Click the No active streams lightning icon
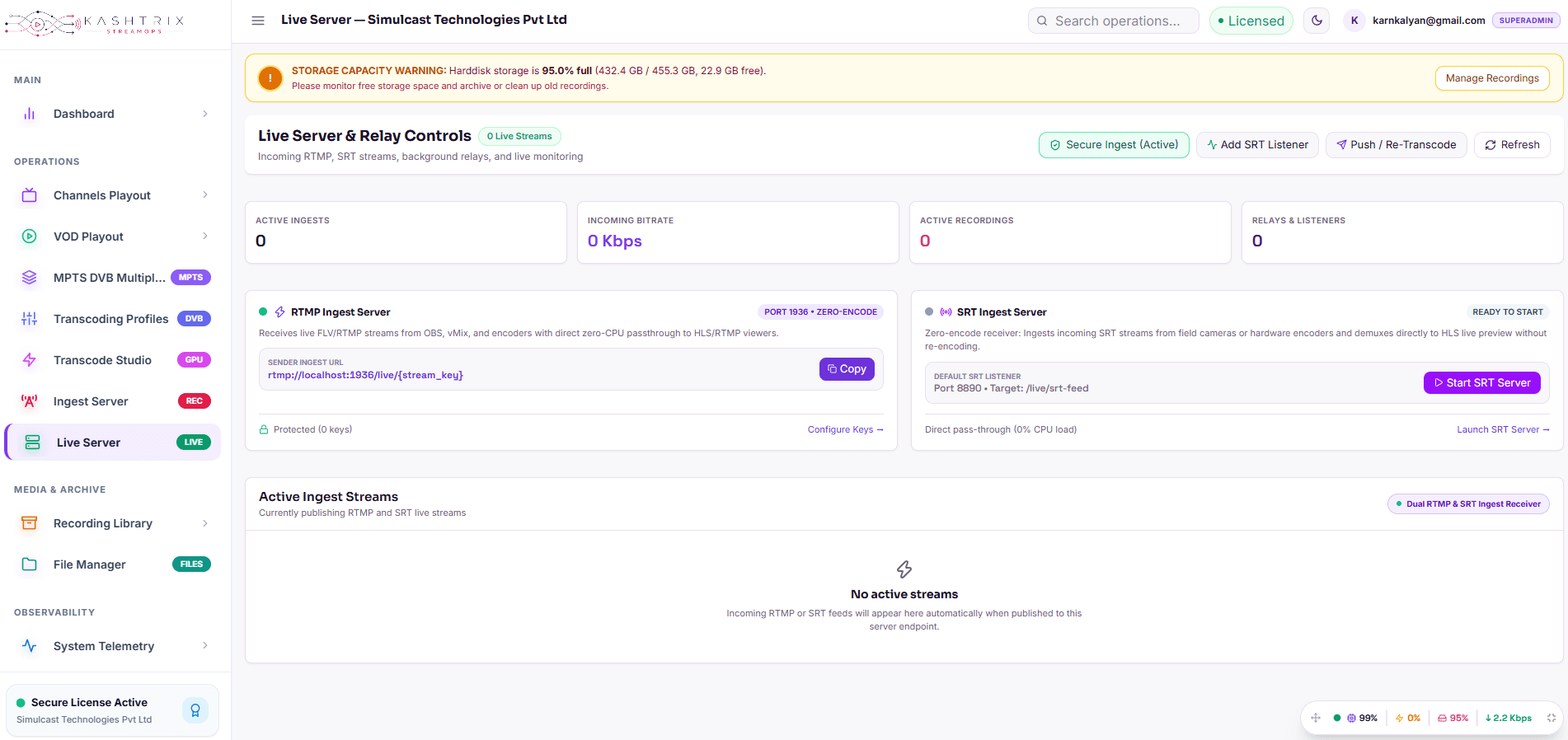The width and height of the screenshot is (1568, 740). pyautogui.click(x=904, y=569)
